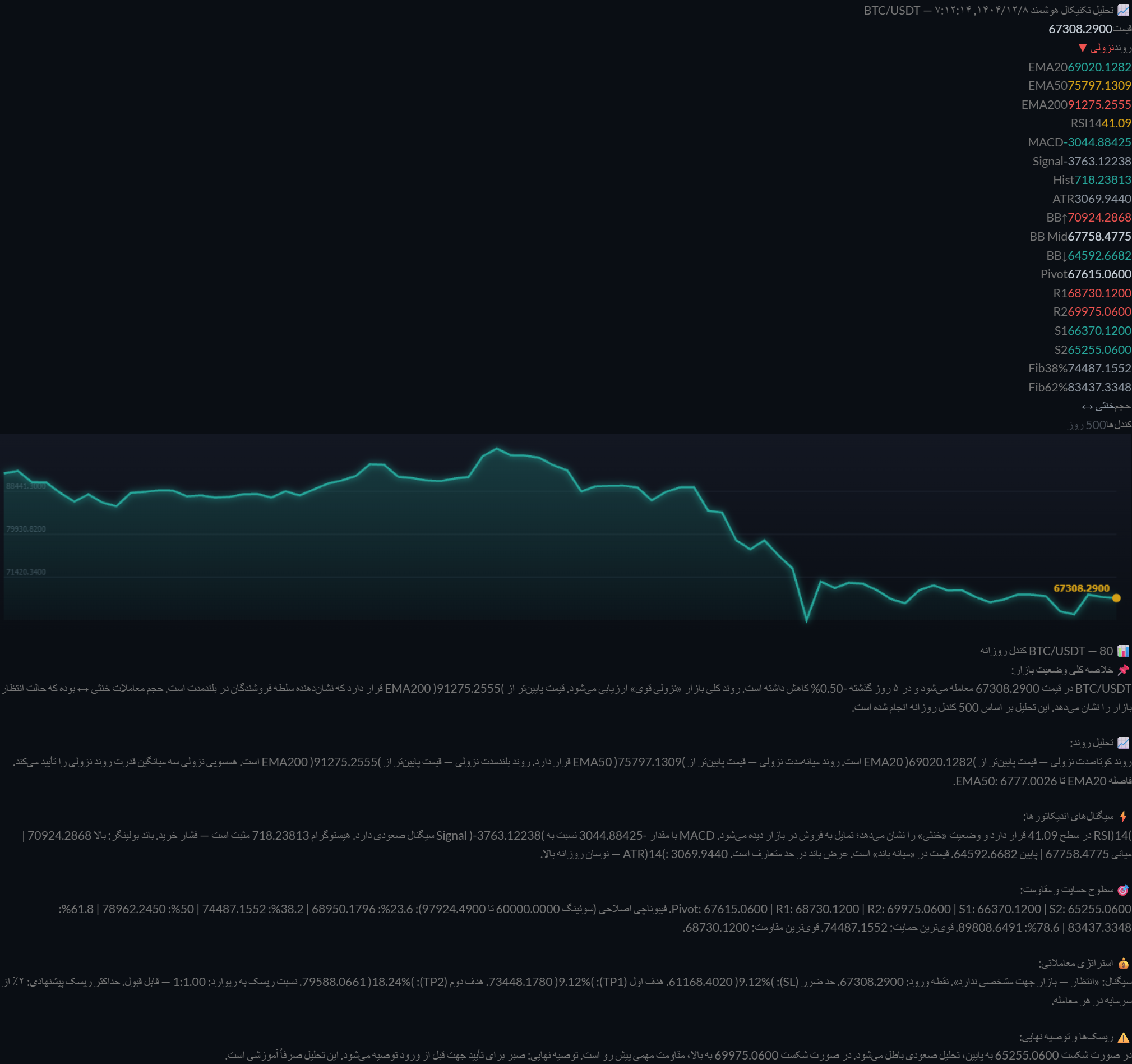This screenshot has height=1064, width=1132.
Task: Click the target icon of support and resistance heading
Action: tap(1123, 890)
